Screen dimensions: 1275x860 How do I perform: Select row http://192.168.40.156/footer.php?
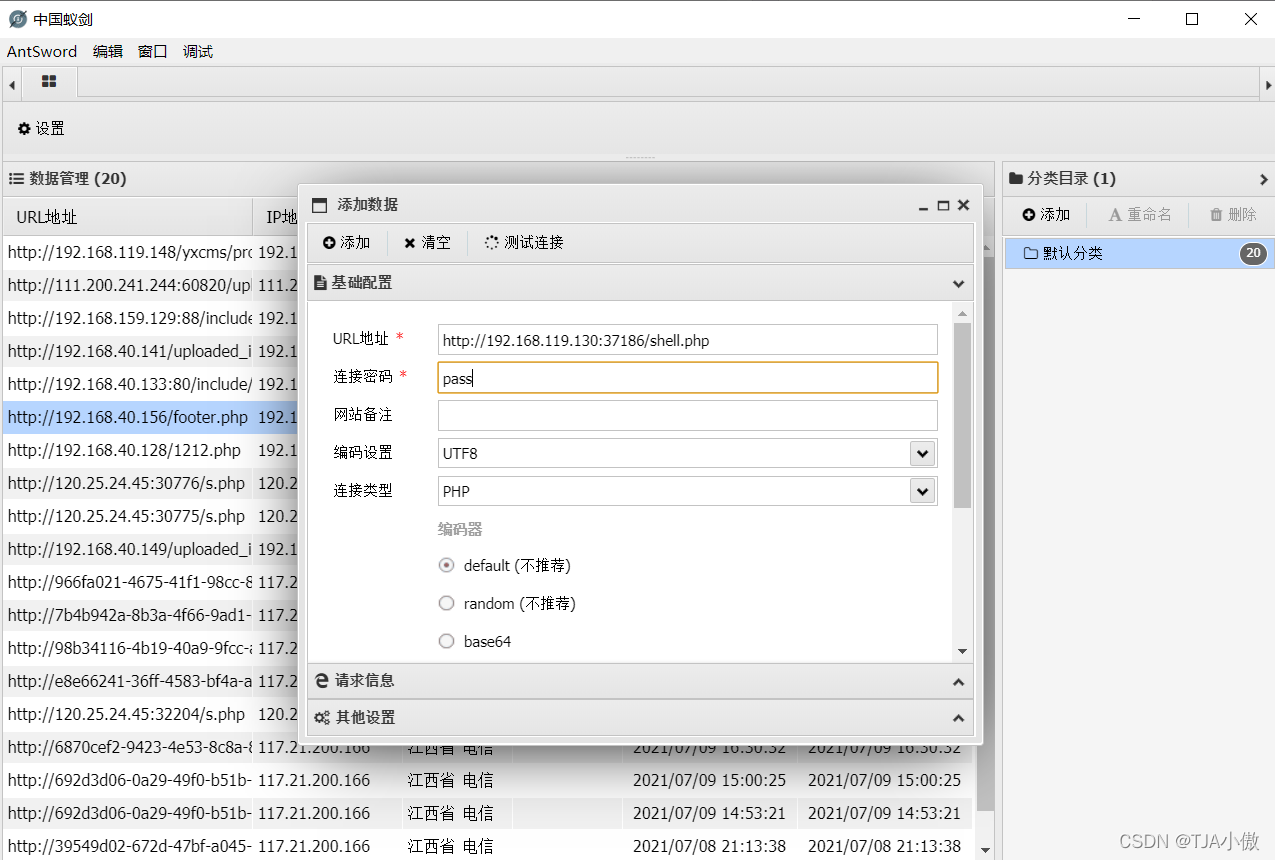coord(150,417)
